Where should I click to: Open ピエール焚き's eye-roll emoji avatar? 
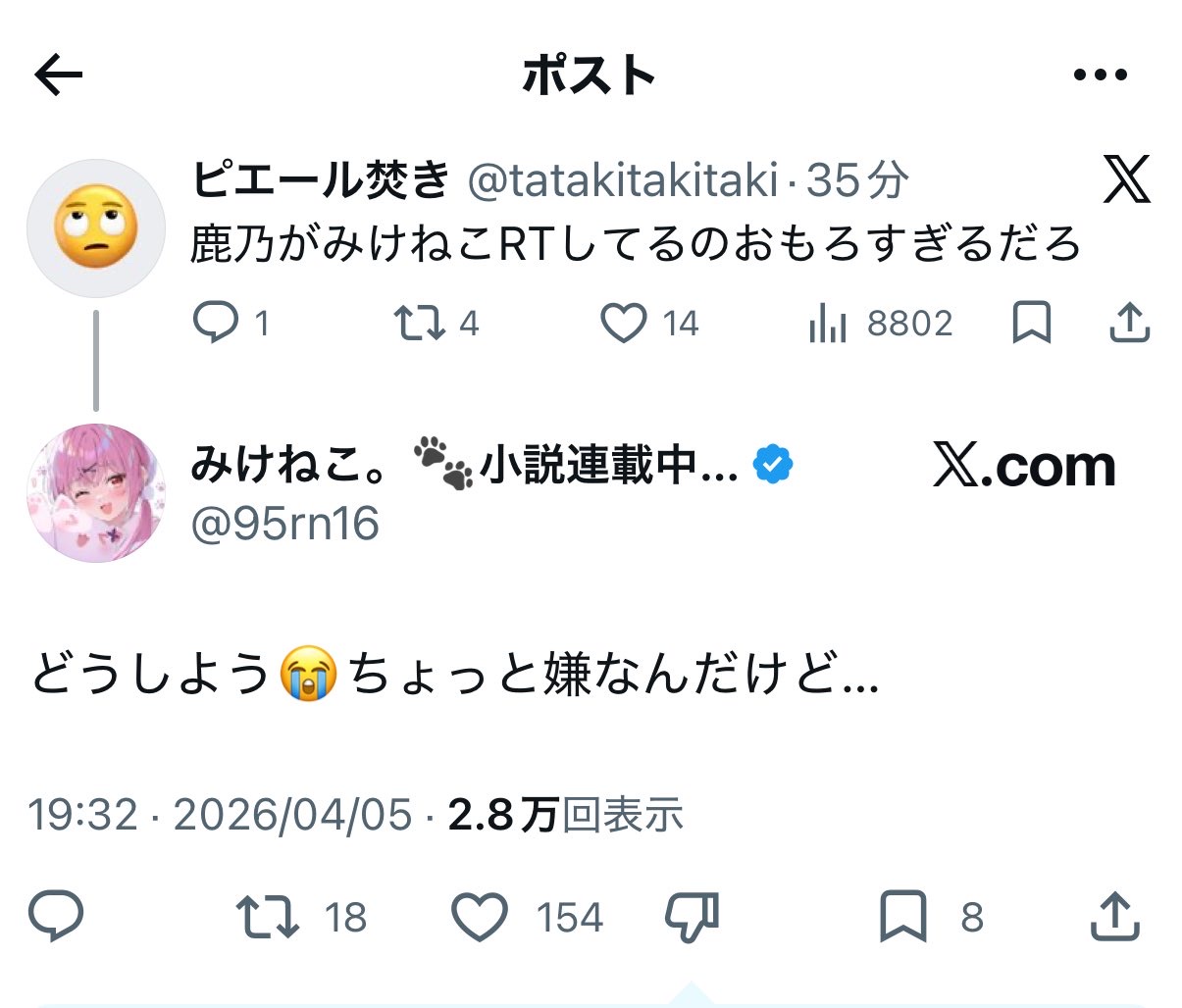[96, 228]
